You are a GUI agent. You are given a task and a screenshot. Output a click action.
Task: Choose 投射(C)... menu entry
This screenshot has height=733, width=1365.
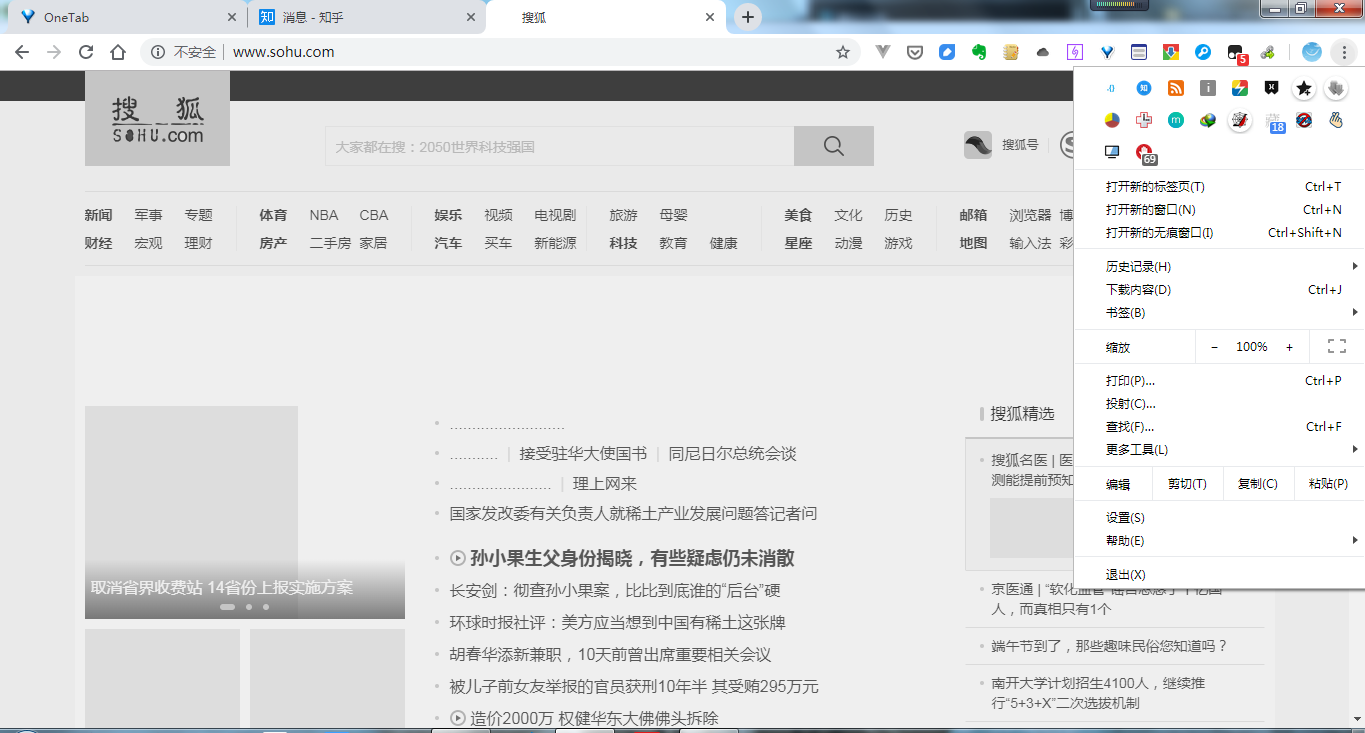pyautogui.click(x=1218, y=404)
